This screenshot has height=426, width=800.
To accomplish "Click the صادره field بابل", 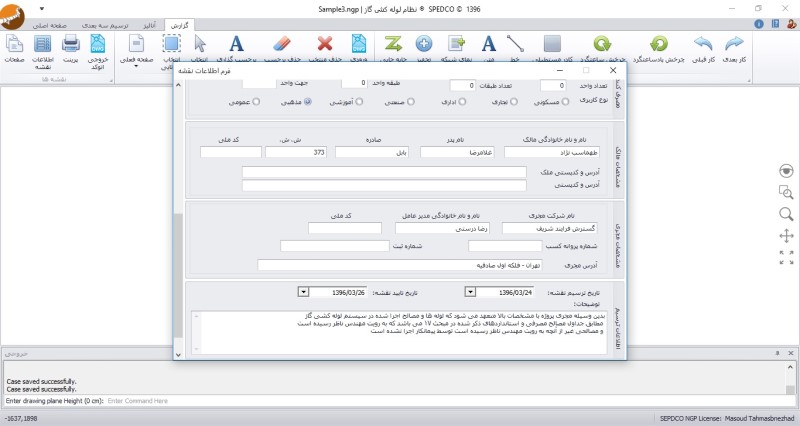I will 372,152.
